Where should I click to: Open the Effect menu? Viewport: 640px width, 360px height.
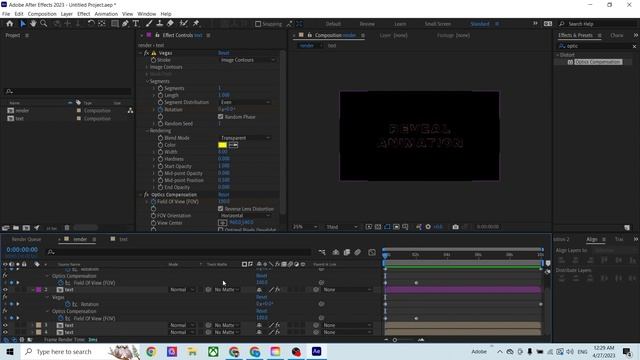point(83,14)
